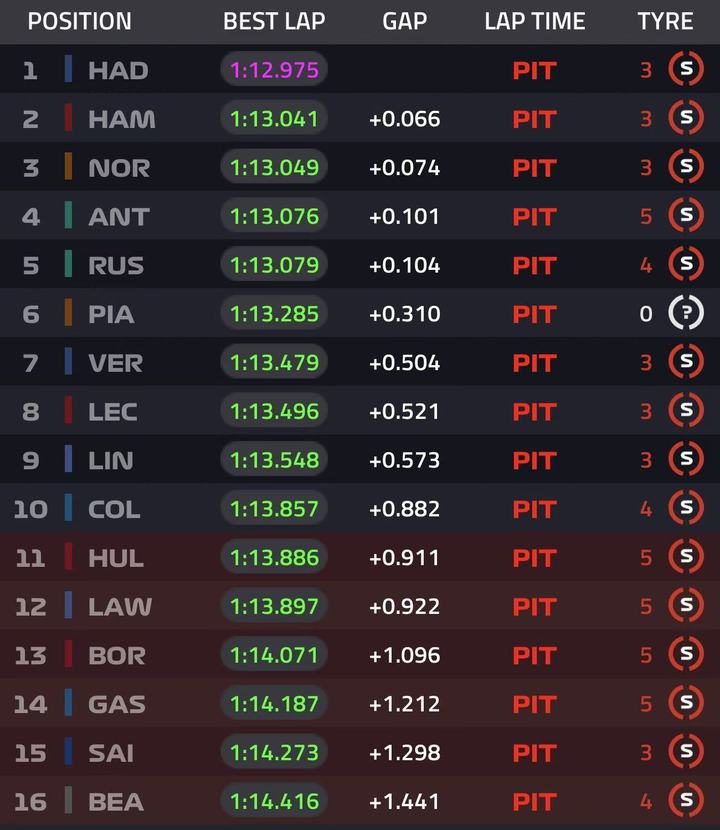This screenshot has height=830, width=720.
Task: Click NOR's orange team colour bar
Action: (68, 166)
